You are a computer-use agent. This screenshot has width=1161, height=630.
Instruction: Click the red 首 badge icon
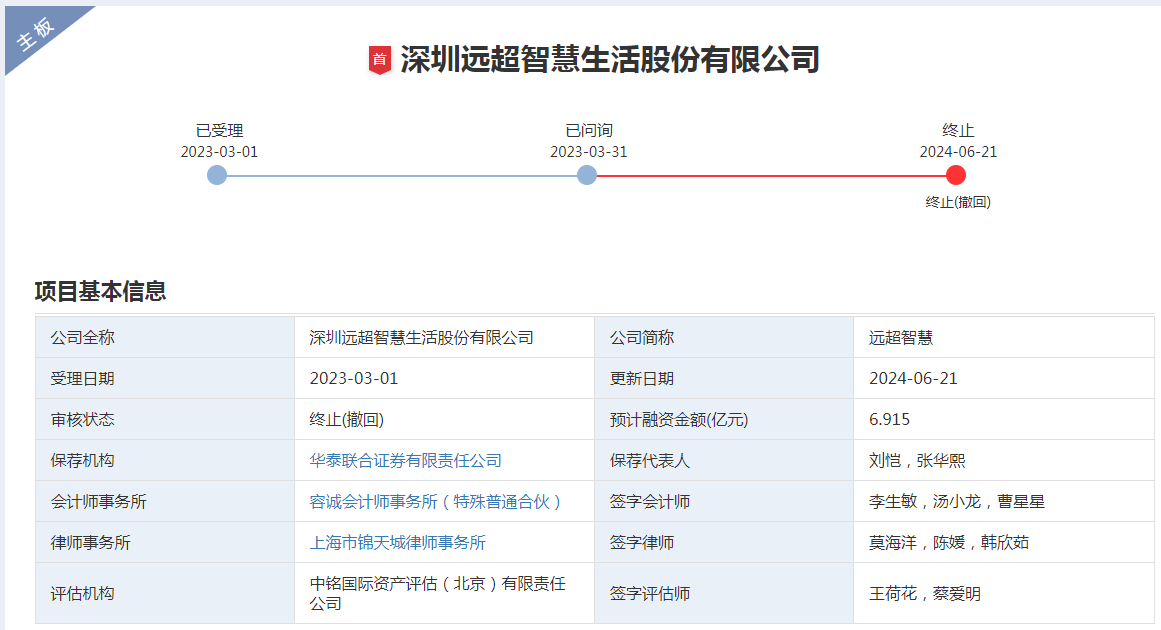pyautogui.click(x=379, y=60)
